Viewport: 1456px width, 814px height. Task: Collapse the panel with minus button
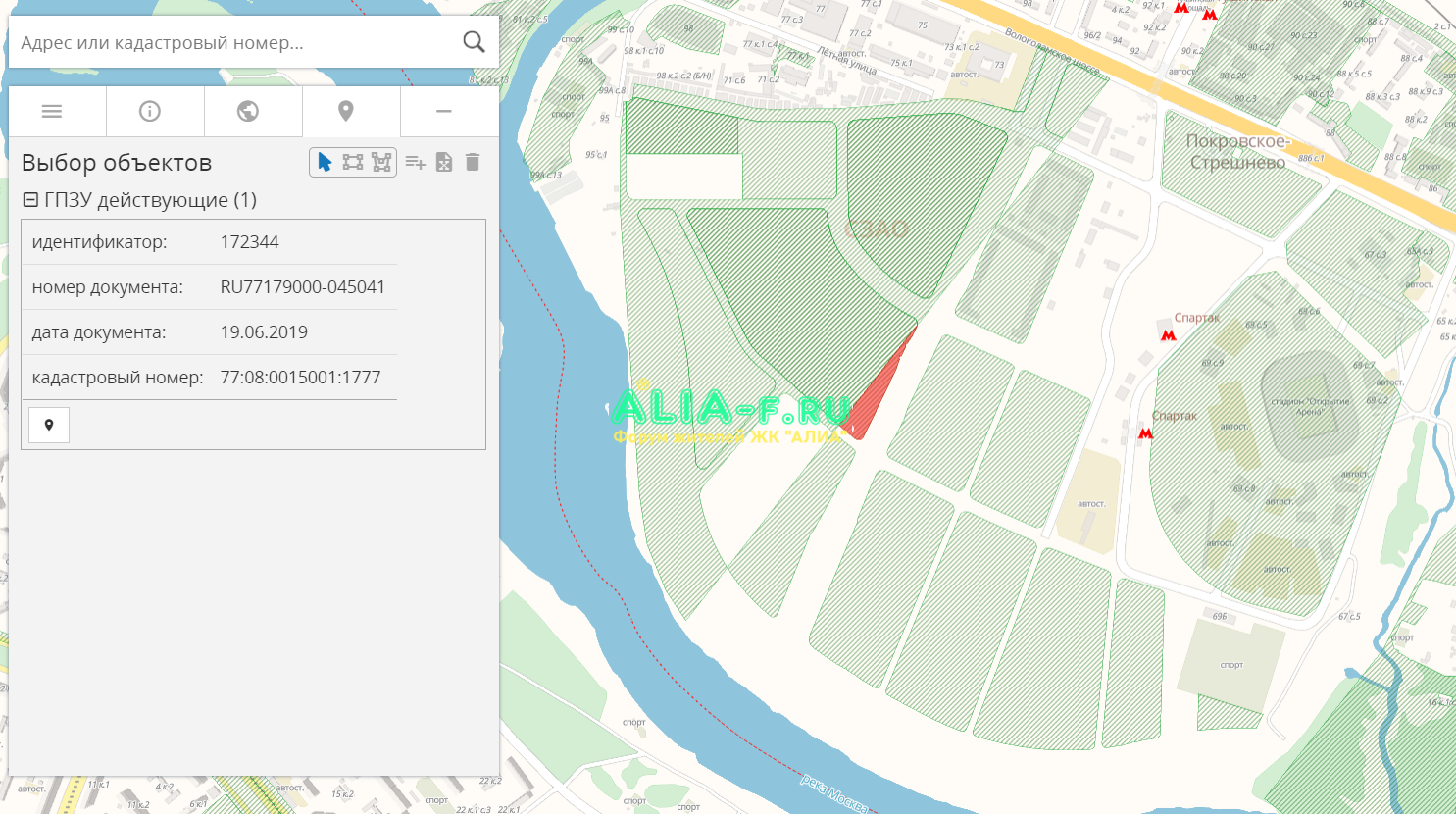click(x=444, y=111)
